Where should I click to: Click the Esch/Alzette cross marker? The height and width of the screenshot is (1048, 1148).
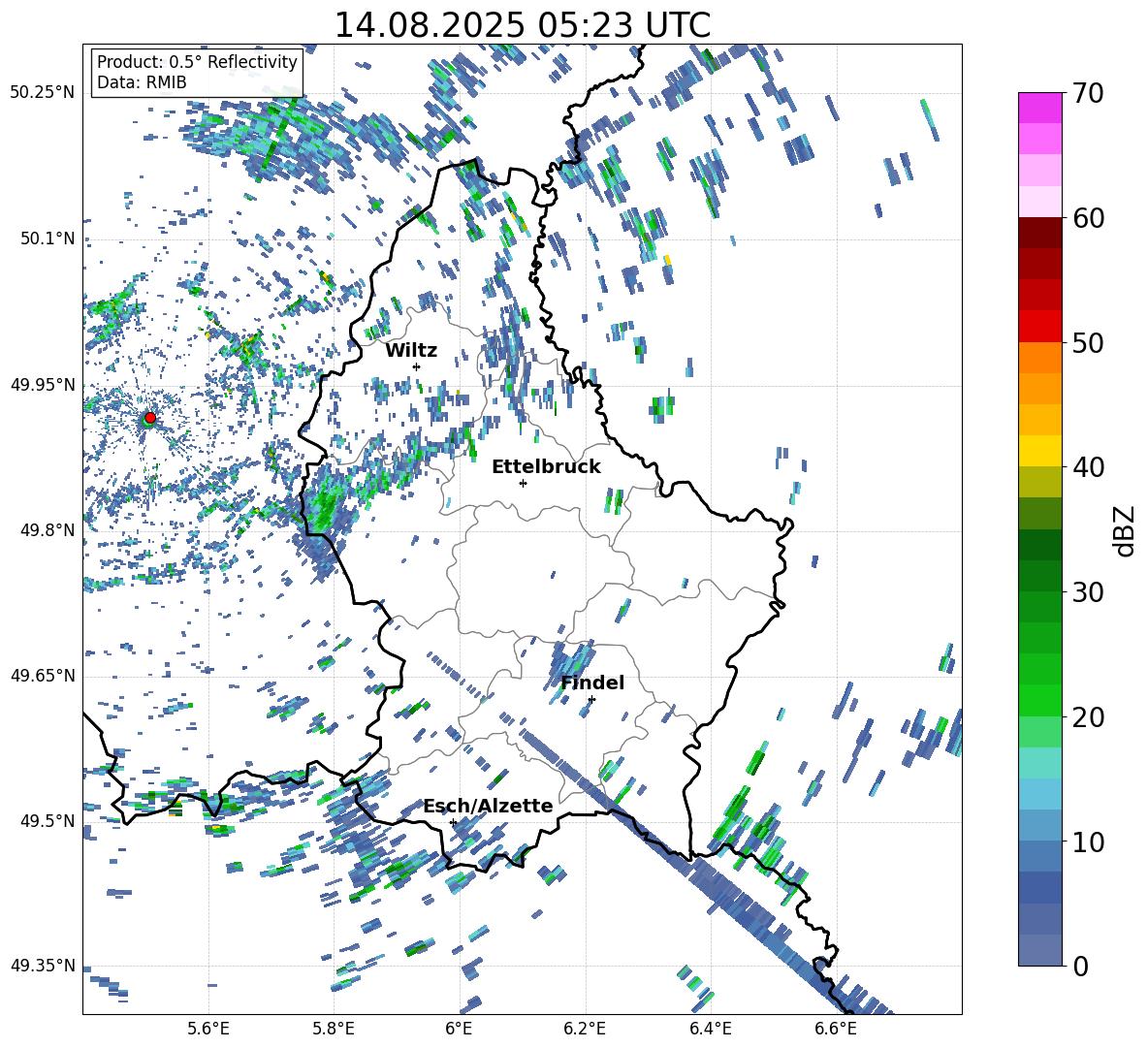(x=453, y=822)
